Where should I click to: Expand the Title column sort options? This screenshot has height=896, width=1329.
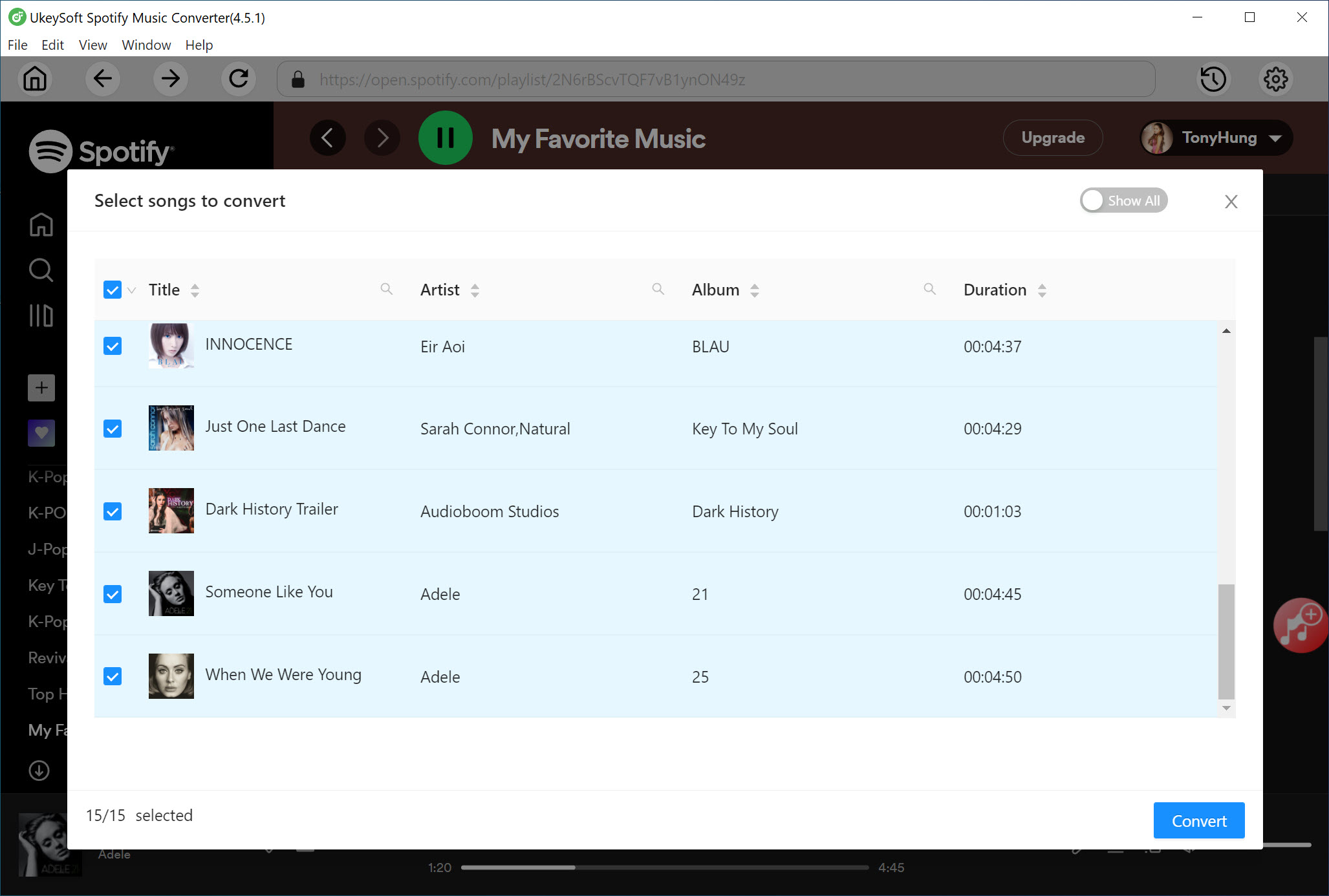[194, 290]
